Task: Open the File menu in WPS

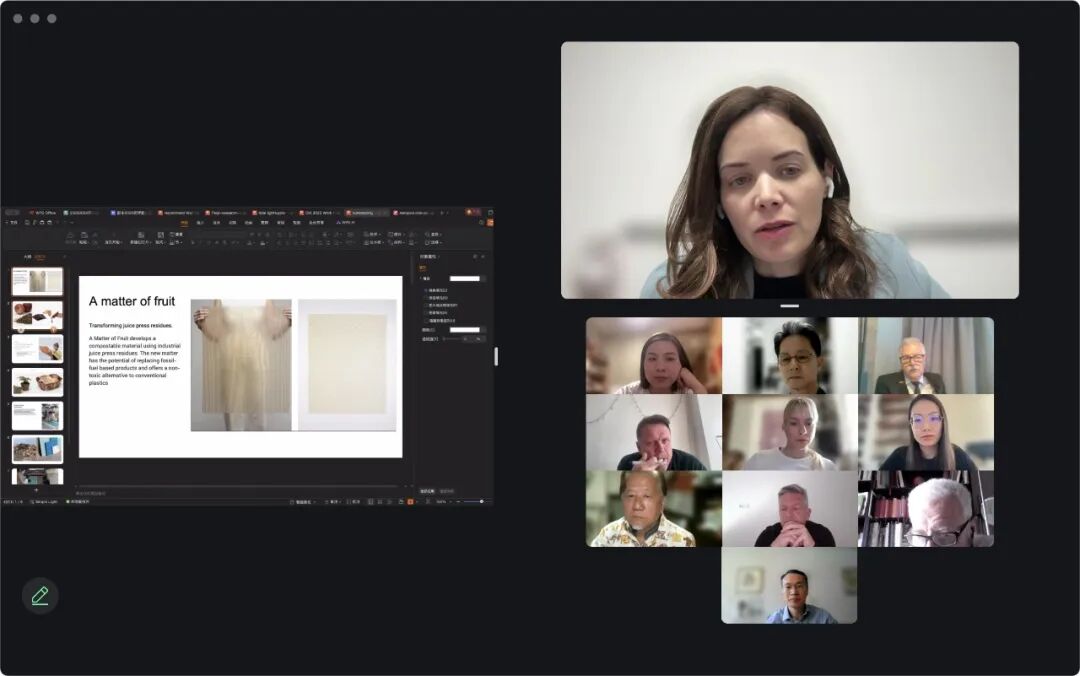Action: click(12, 223)
